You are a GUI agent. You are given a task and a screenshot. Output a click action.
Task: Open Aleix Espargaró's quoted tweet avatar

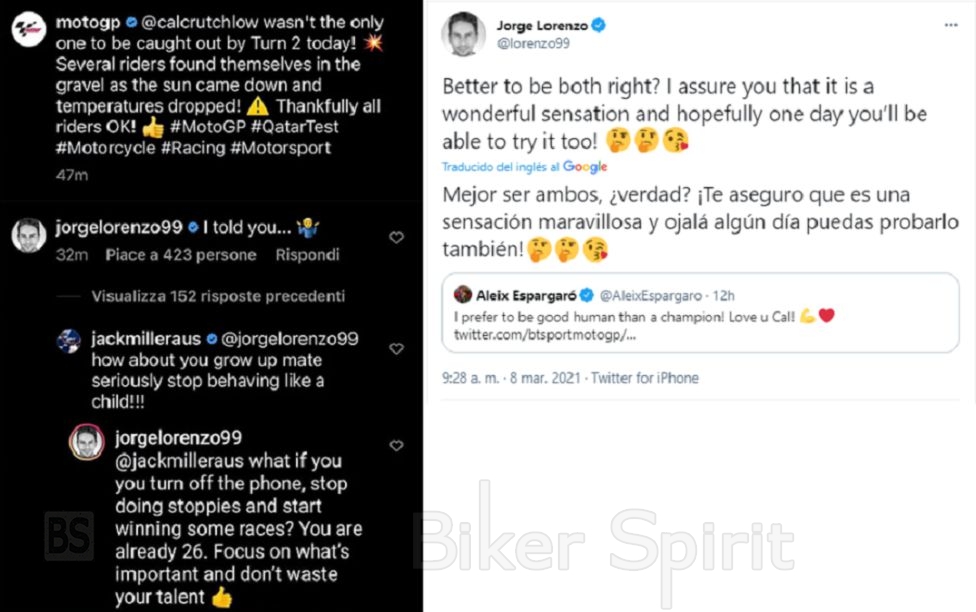pyautogui.click(x=463, y=295)
